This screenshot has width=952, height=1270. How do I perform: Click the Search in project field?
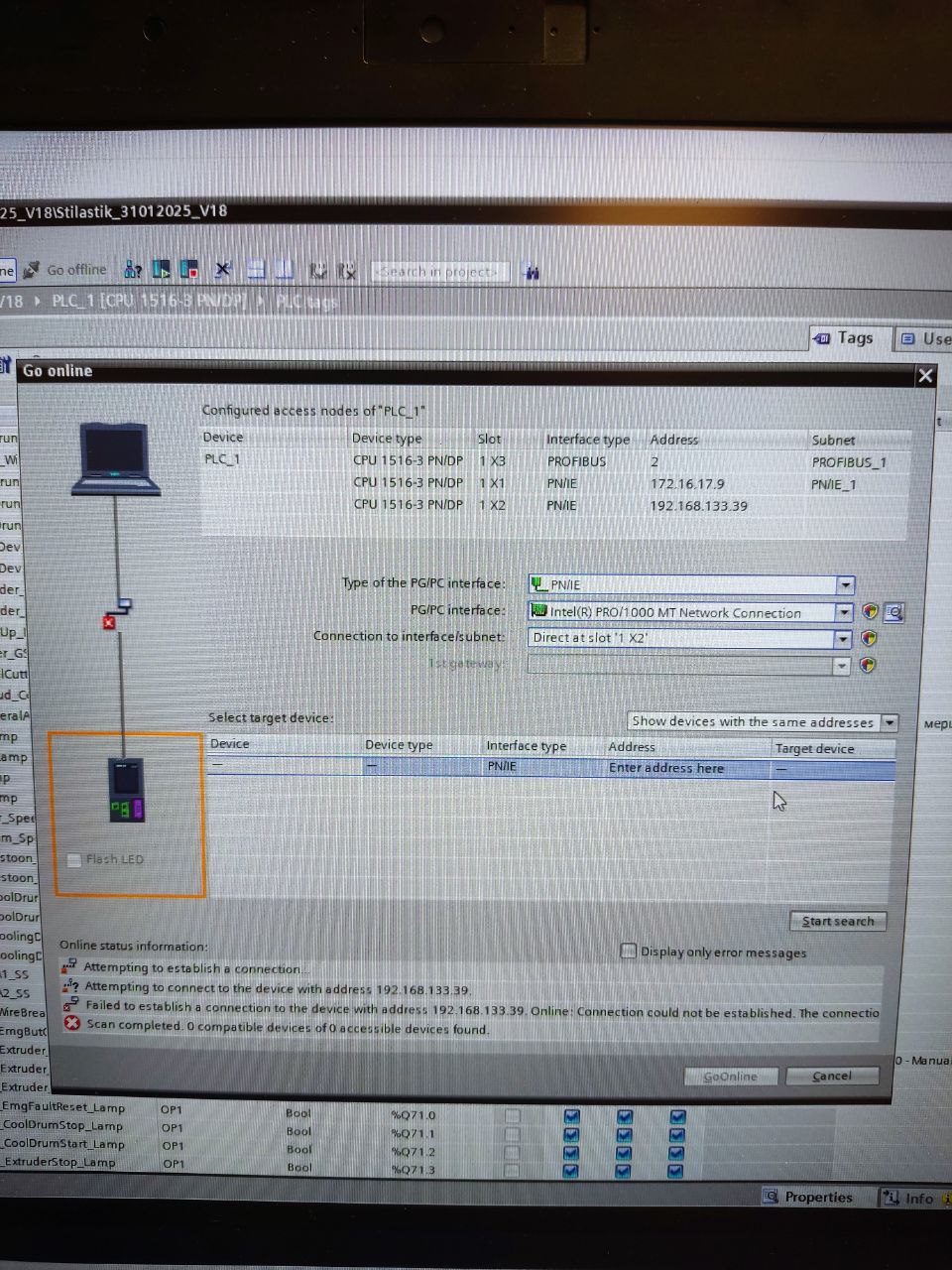[x=440, y=271]
